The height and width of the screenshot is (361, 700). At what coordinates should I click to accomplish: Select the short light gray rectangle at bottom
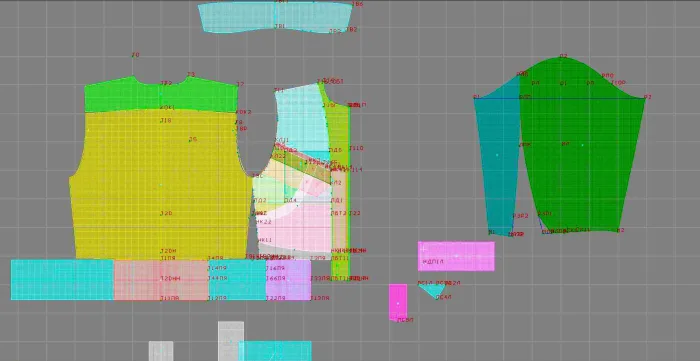(x=161, y=351)
